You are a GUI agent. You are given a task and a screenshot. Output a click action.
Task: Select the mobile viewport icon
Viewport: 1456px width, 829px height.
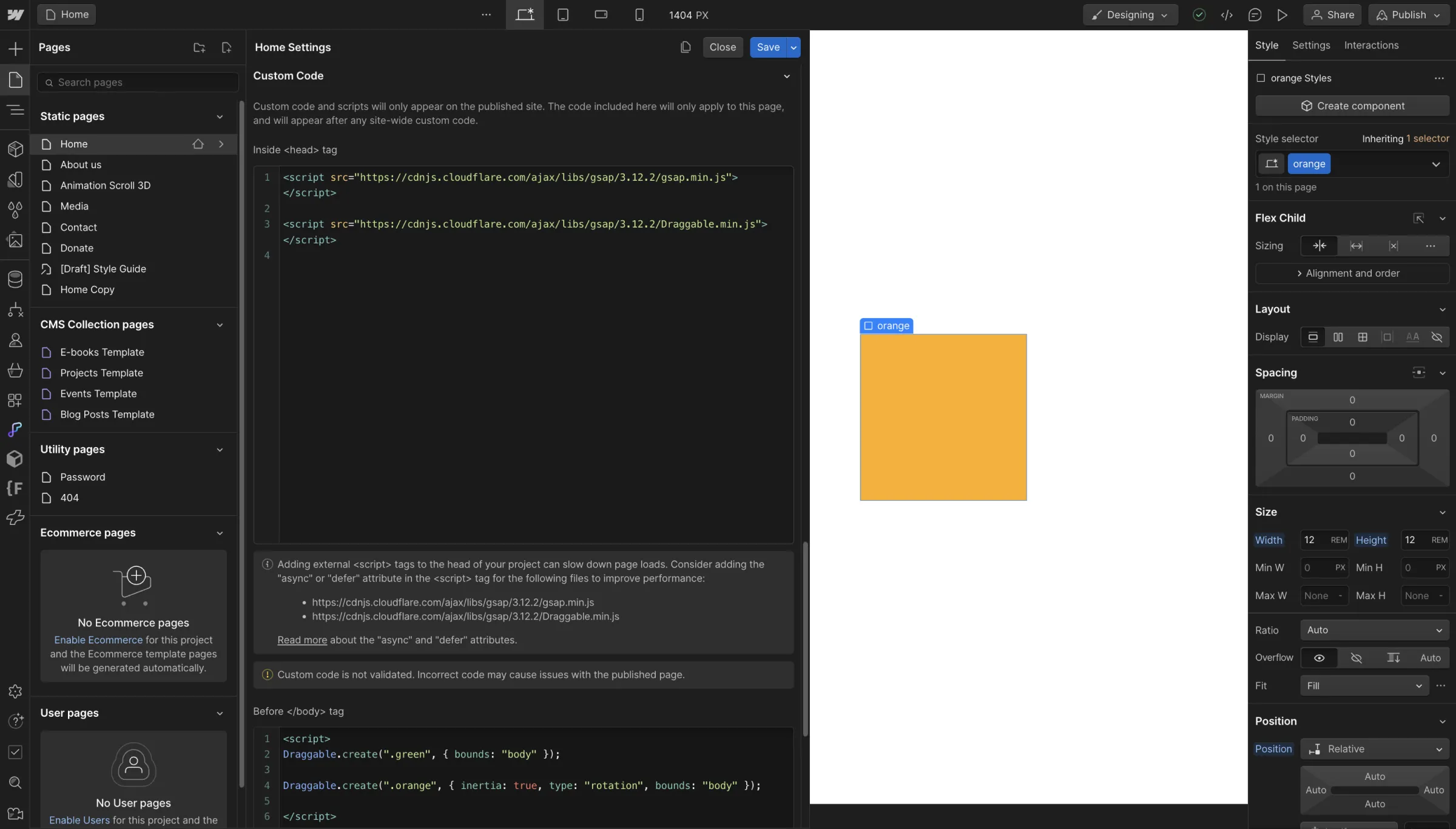[x=638, y=14]
